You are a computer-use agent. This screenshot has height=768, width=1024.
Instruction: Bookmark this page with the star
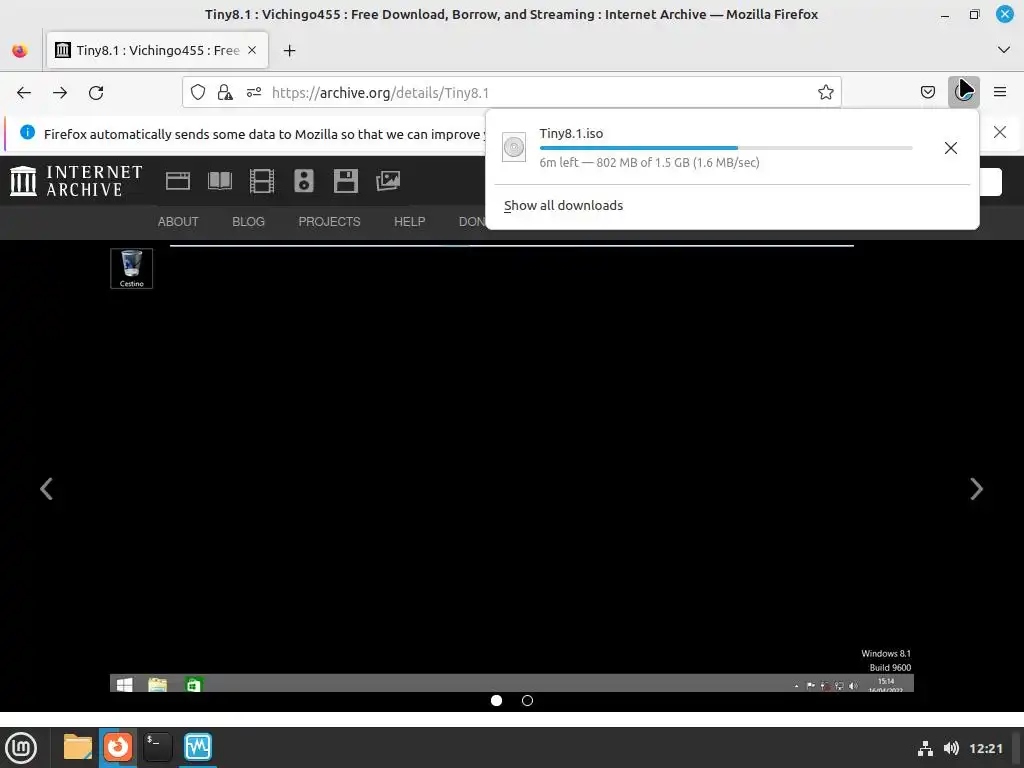point(825,93)
